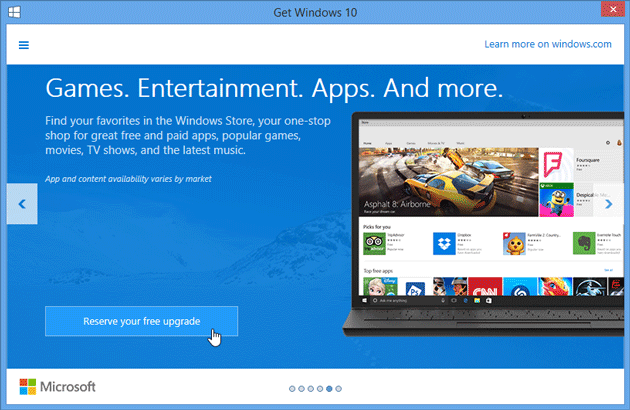Click the Asphalt 8: Airborne banner
The height and width of the screenshot is (410, 630).
point(448,182)
